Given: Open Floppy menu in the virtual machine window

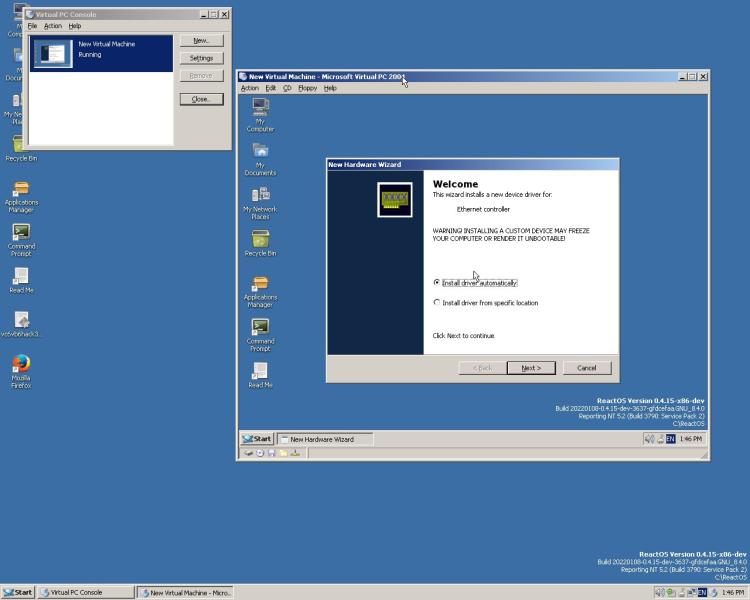Looking at the screenshot, I should point(308,88).
